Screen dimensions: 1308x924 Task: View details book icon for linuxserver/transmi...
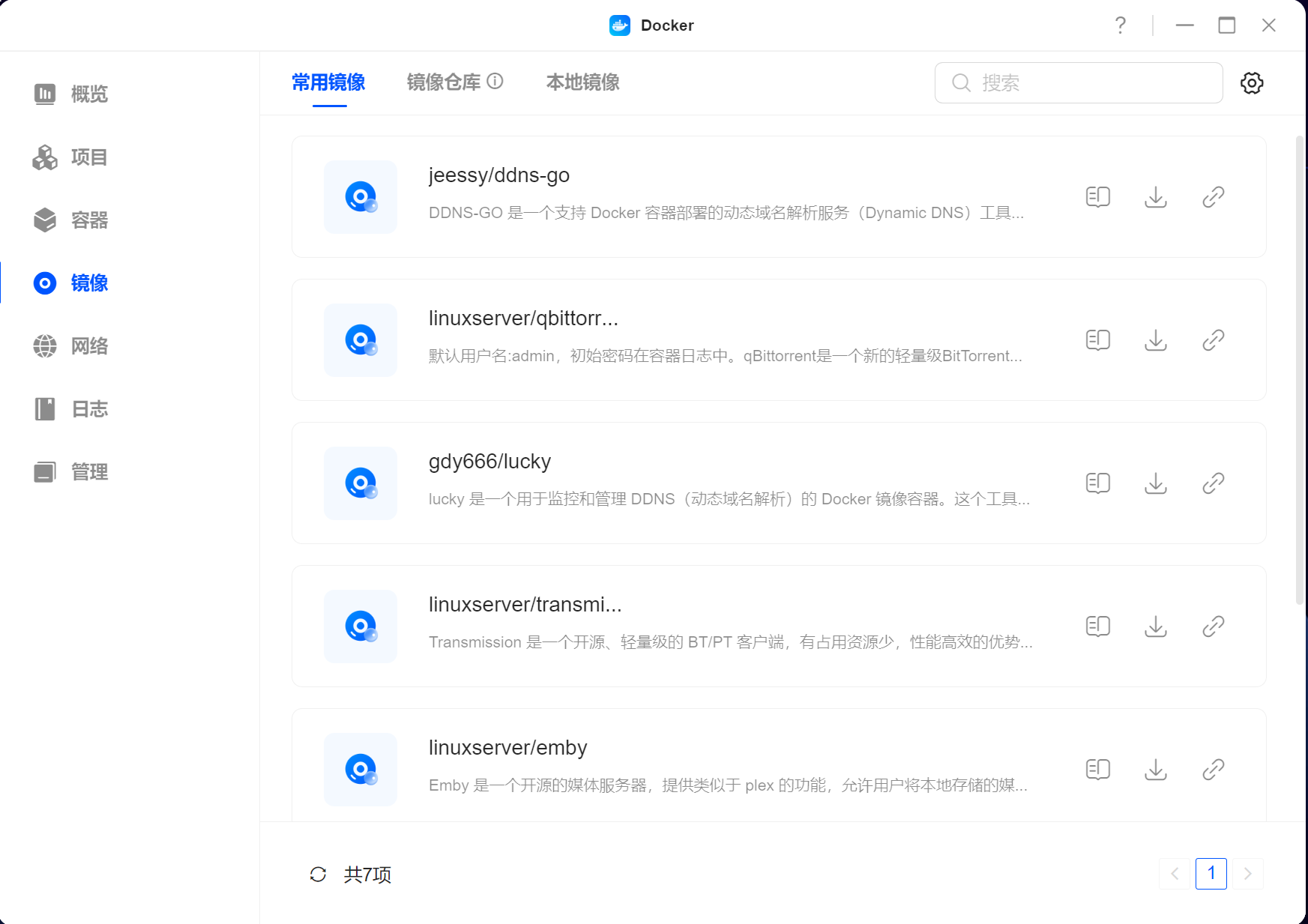[x=1098, y=626]
